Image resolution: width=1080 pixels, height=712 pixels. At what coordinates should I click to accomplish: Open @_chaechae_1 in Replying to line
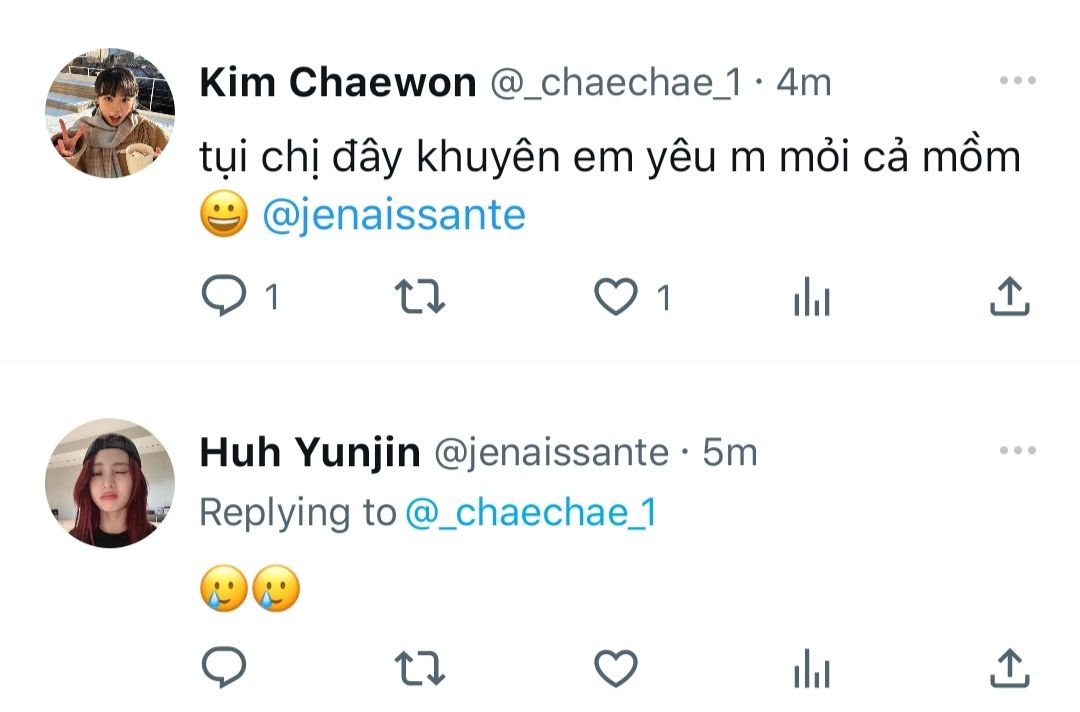(530, 512)
